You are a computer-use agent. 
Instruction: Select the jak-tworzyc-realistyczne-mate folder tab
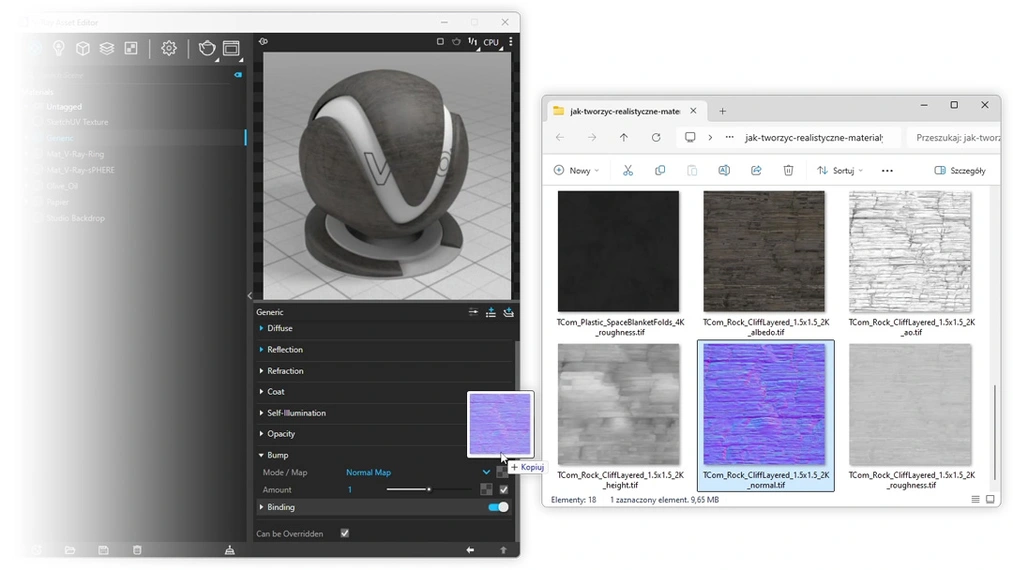click(x=624, y=111)
